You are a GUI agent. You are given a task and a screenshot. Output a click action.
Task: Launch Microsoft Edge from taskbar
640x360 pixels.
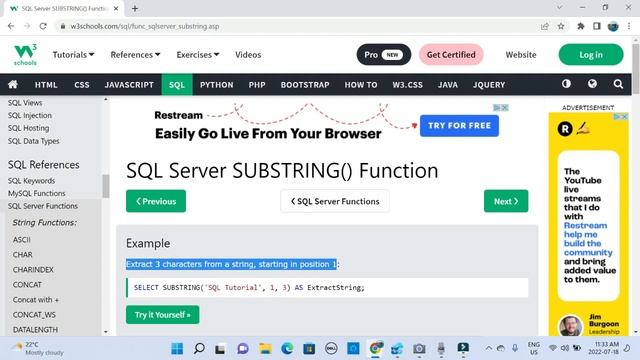coord(287,349)
